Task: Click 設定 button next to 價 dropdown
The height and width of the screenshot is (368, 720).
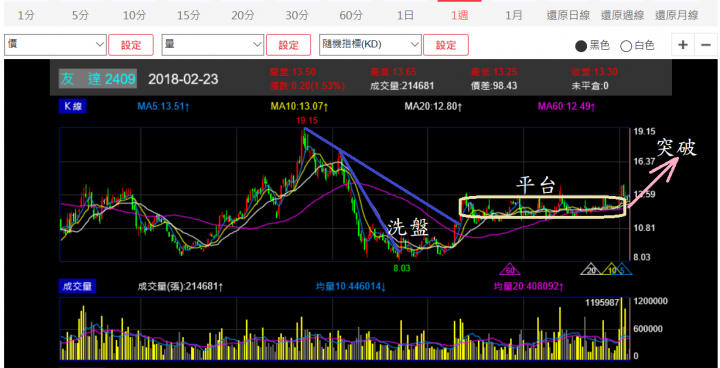Action: [x=131, y=45]
